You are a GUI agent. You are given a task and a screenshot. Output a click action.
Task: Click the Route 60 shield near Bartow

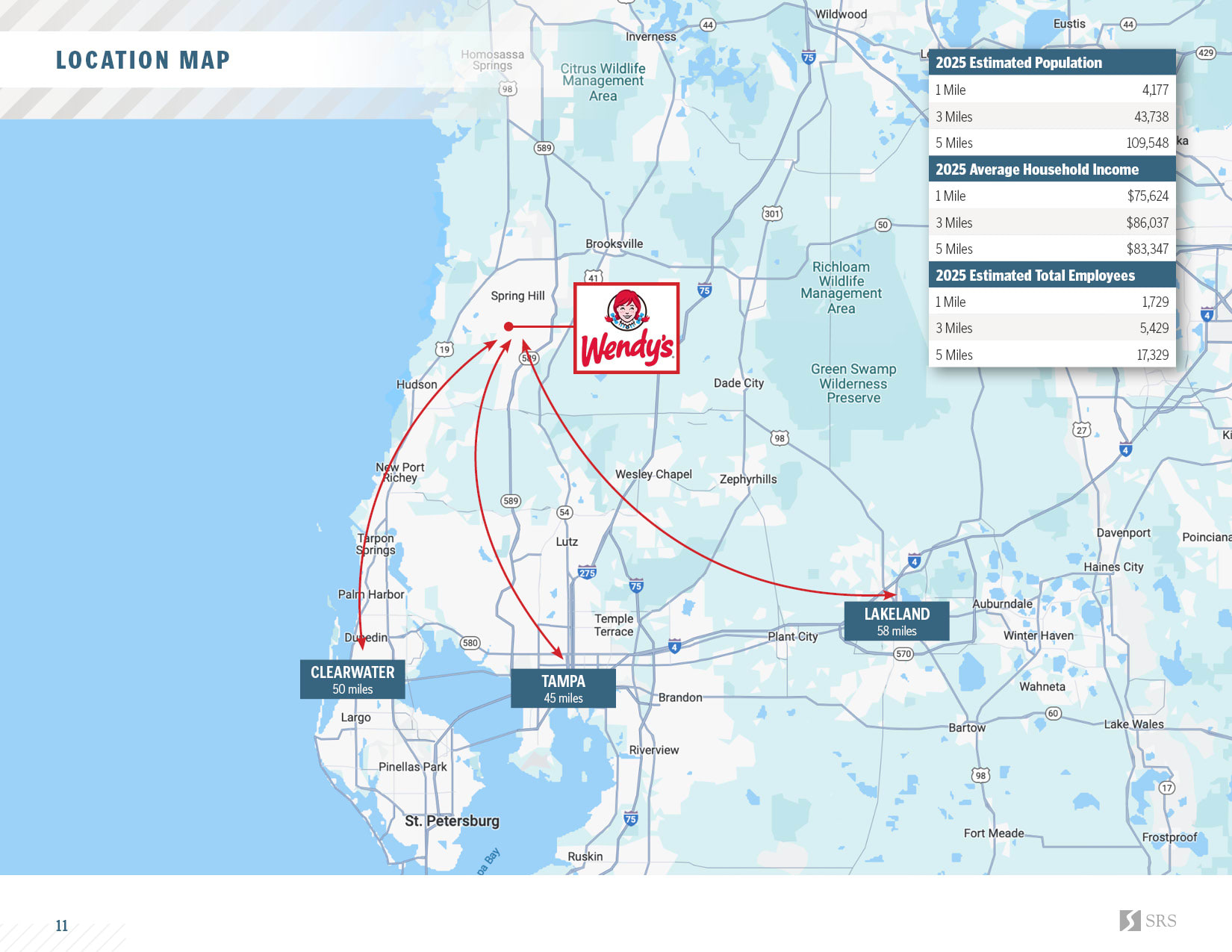point(1053,714)
